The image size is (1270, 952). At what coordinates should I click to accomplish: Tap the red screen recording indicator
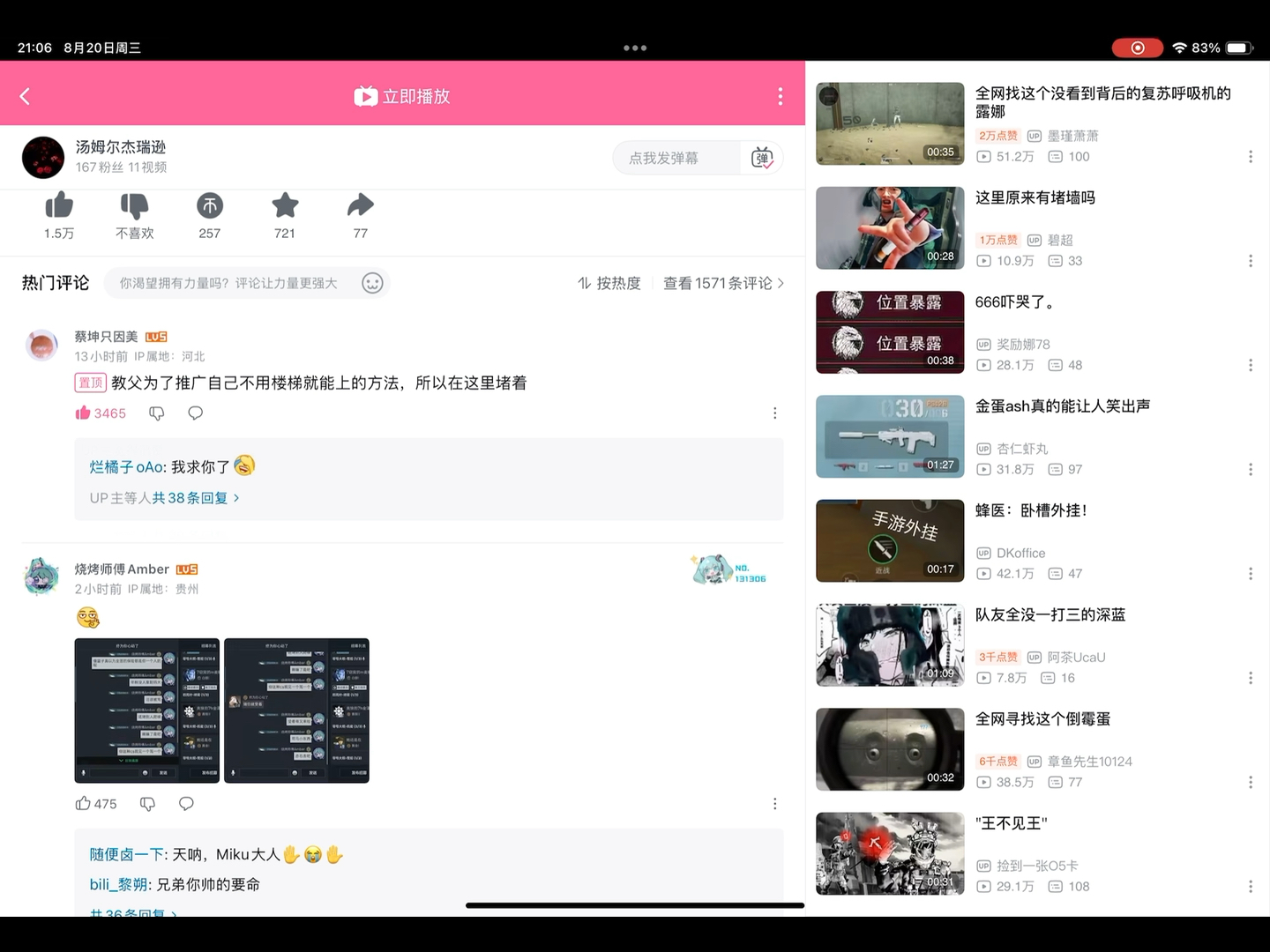(x=1138, y=48)
